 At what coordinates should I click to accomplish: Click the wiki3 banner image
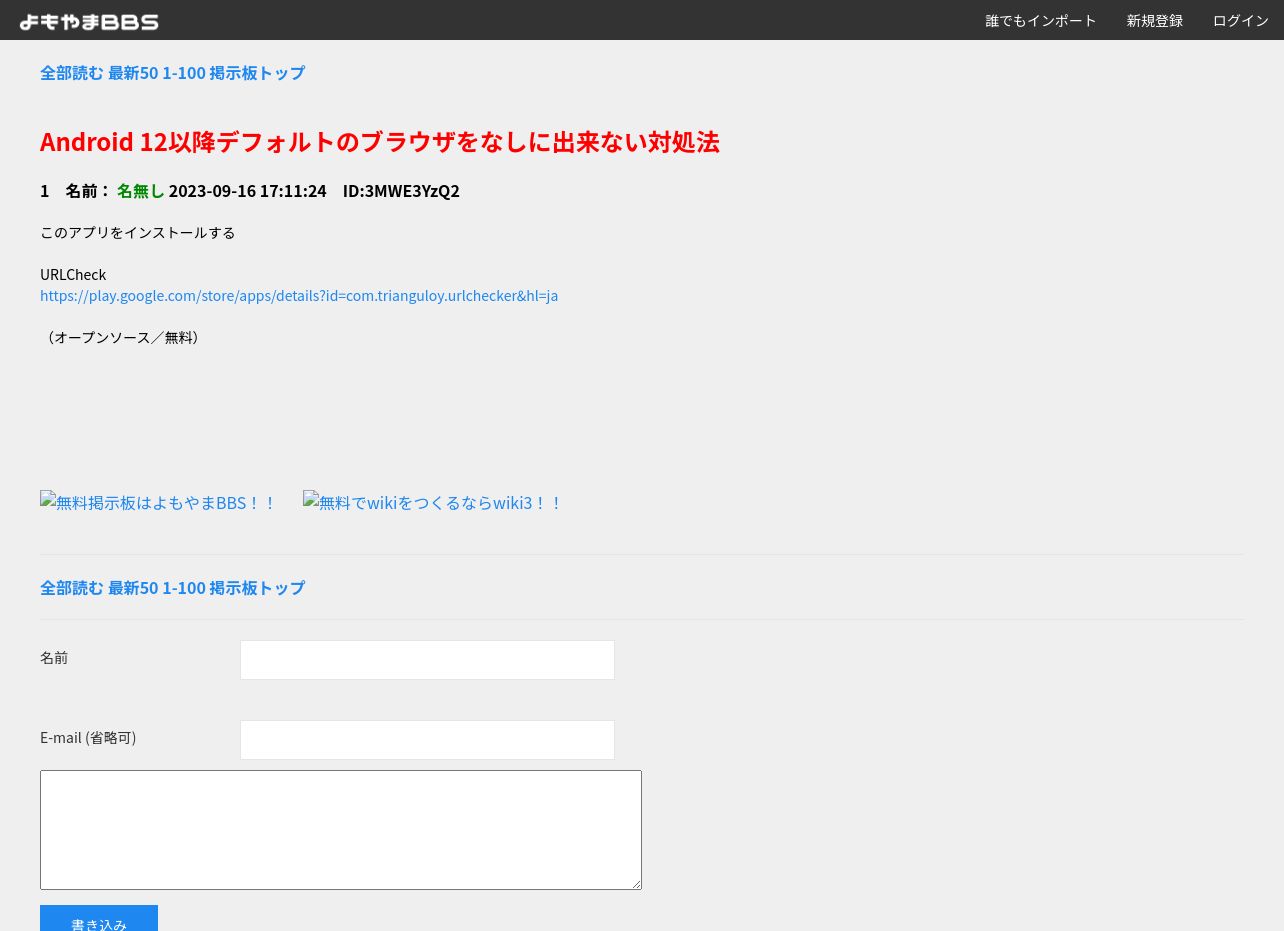tap(433, 502)
